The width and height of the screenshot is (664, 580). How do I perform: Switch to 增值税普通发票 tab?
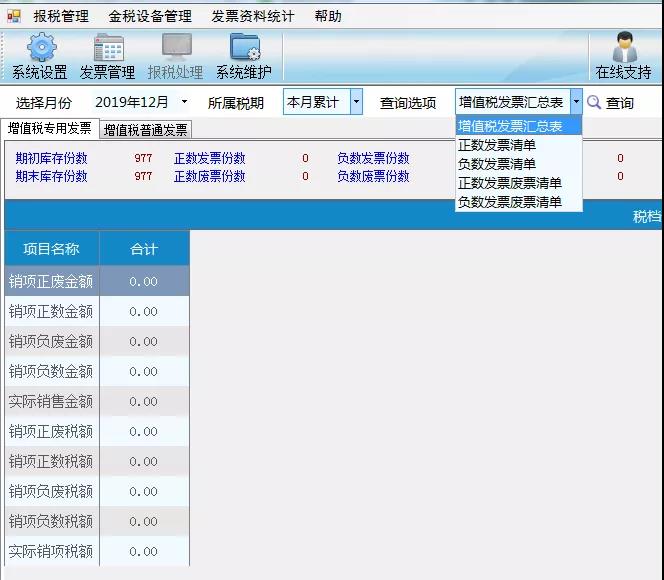[146, 129]
